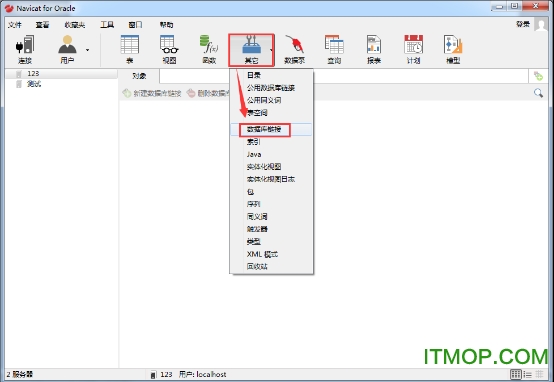Click the 删除数据库链接 button
The height and width of the screenshot is (382, 554).
(208, 93)
